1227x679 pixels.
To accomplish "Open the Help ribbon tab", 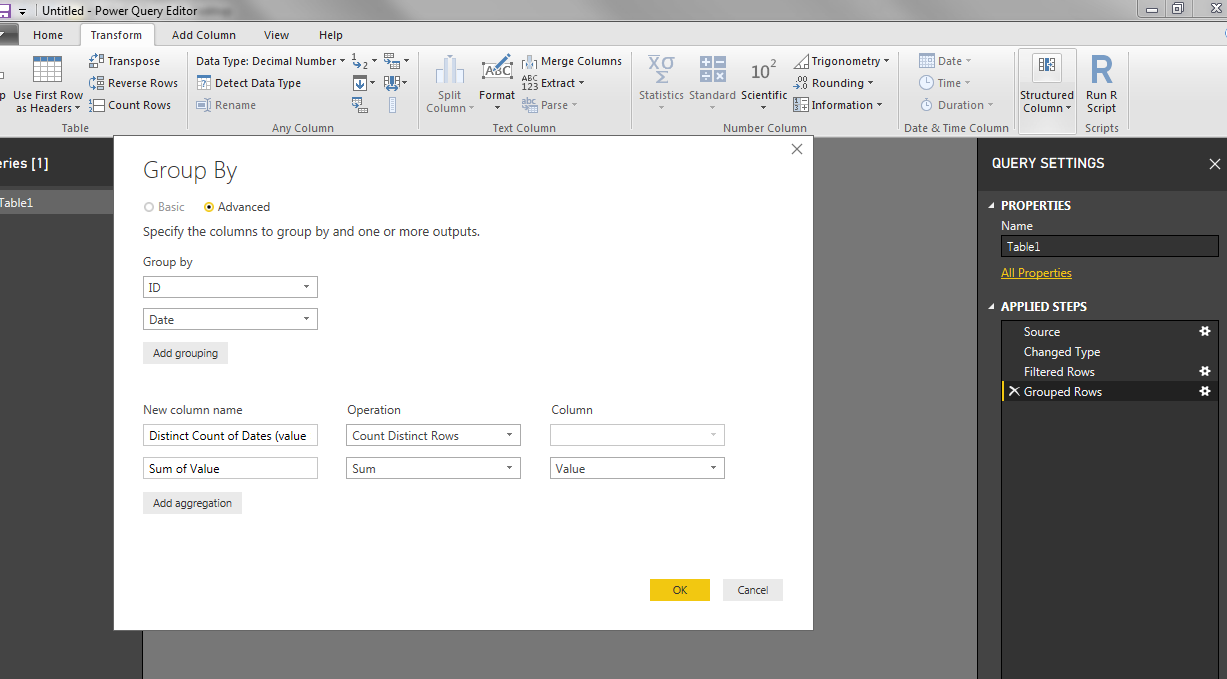I will (330, 35).
